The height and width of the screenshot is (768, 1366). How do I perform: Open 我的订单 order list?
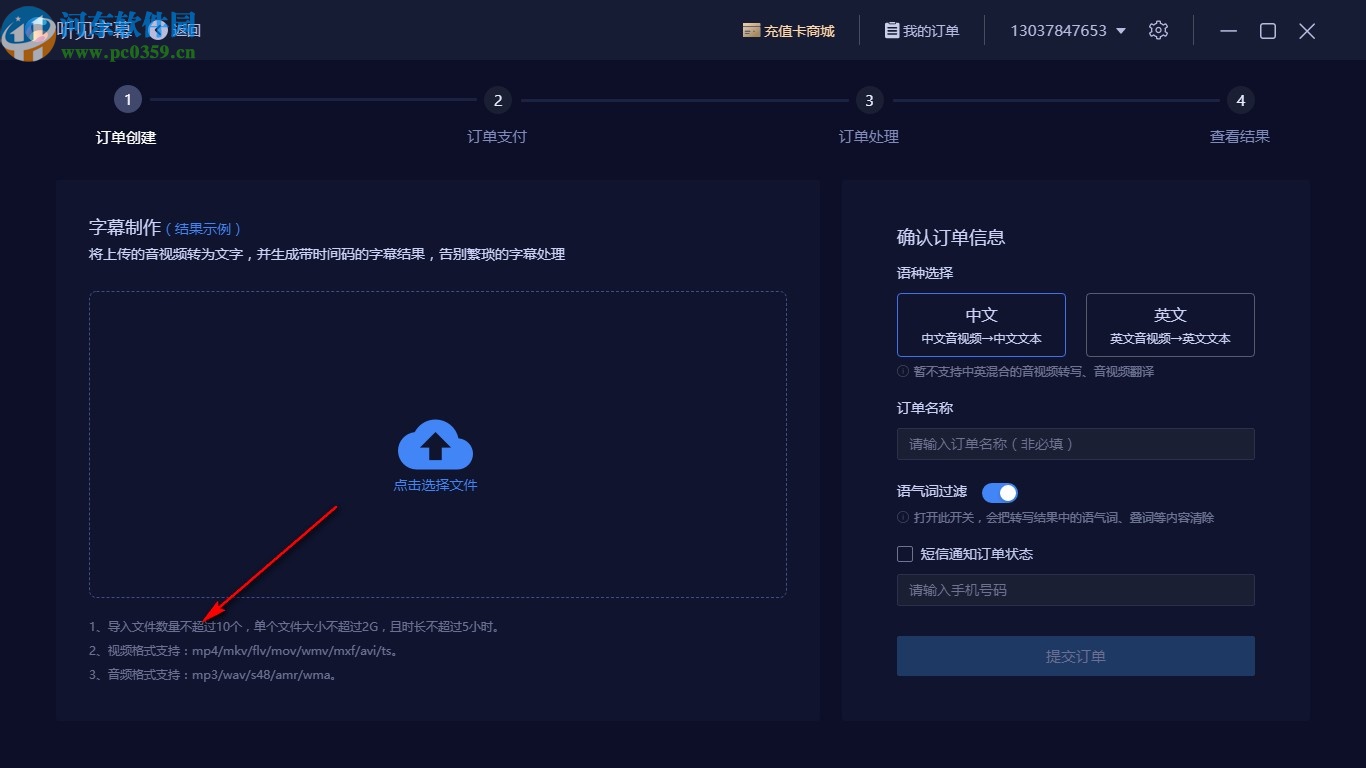tap(921, 31)
